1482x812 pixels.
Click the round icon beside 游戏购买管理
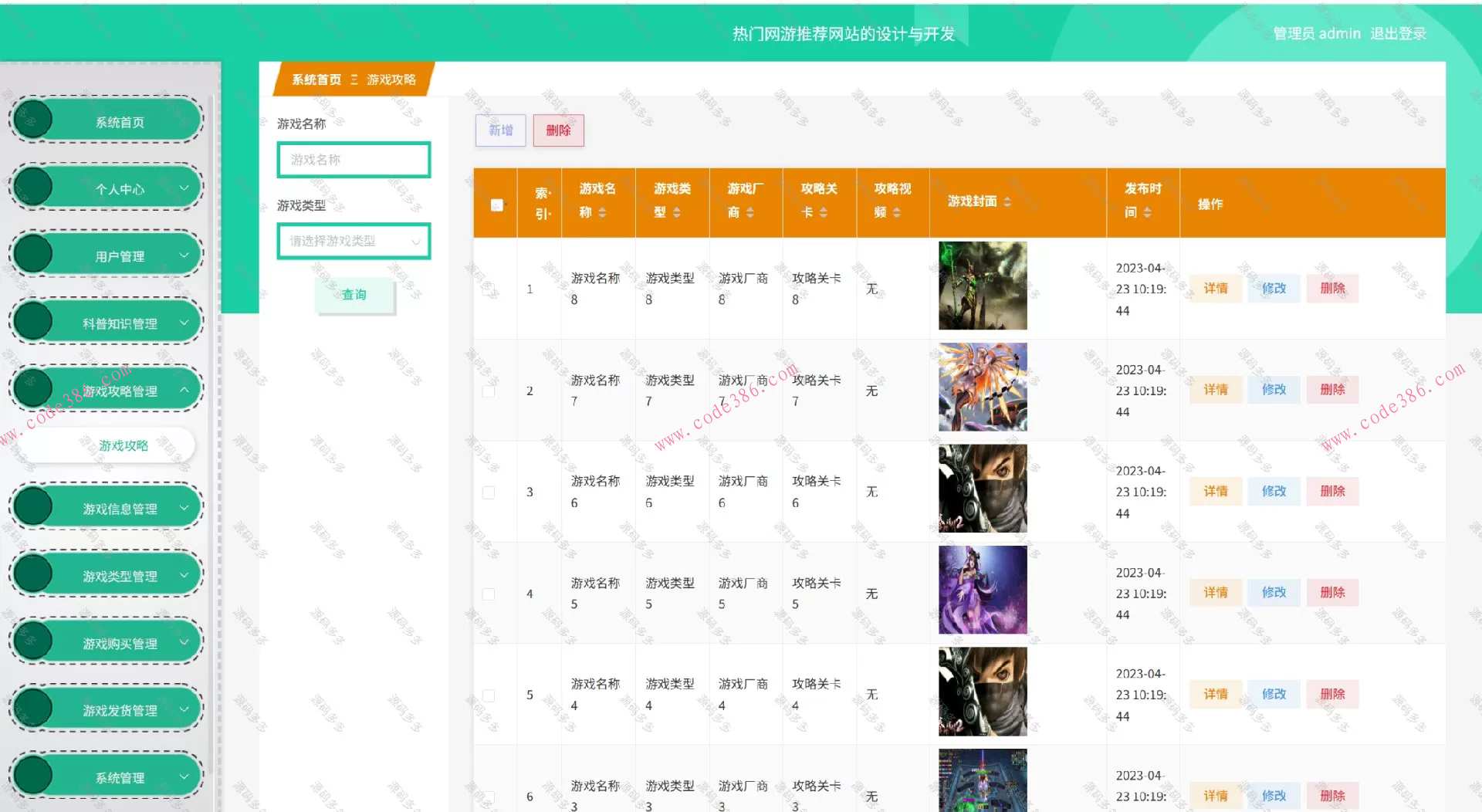click(x=33, y=641)
